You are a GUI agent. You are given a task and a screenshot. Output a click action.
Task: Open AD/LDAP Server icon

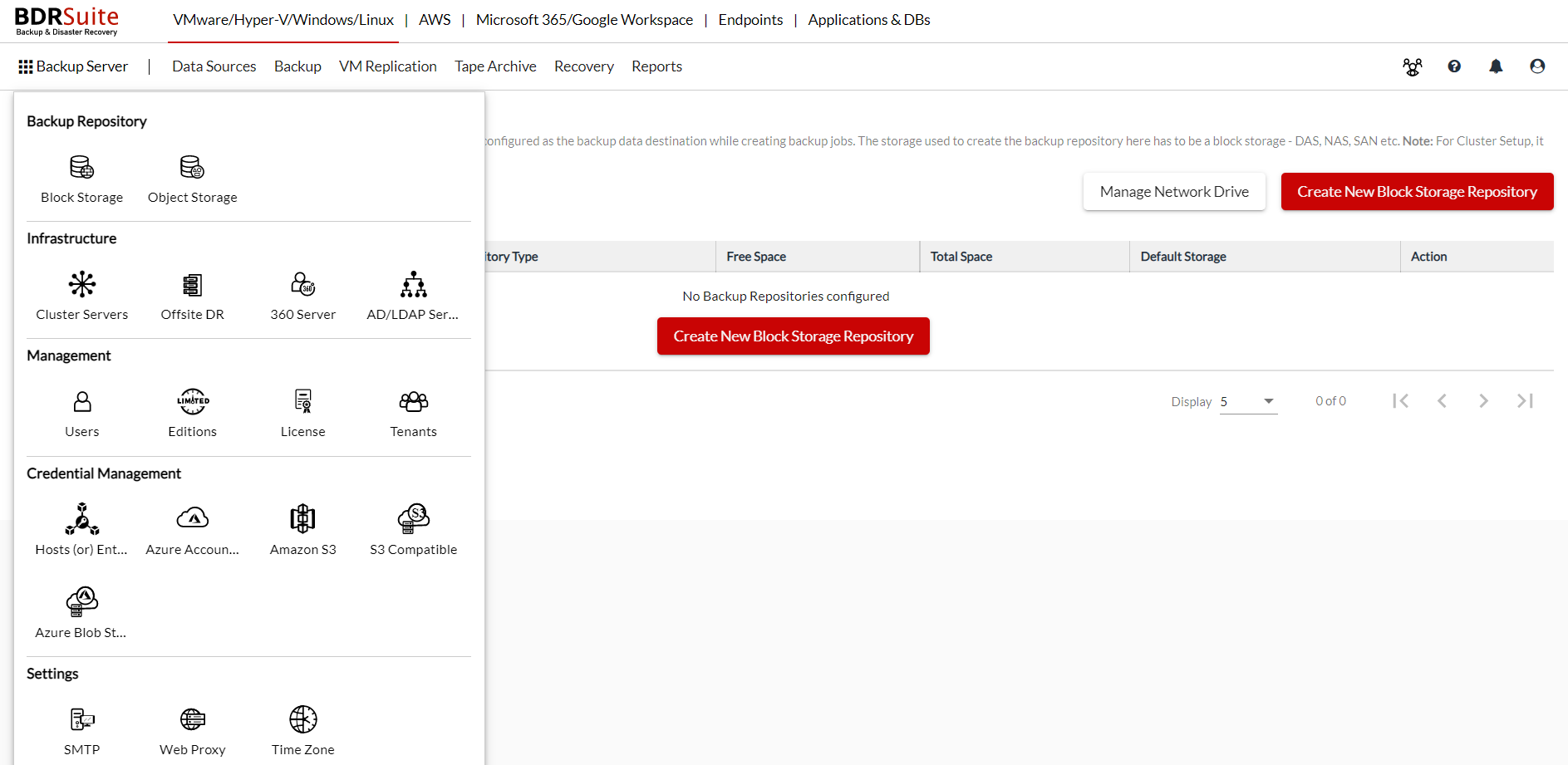click(413, 285)
